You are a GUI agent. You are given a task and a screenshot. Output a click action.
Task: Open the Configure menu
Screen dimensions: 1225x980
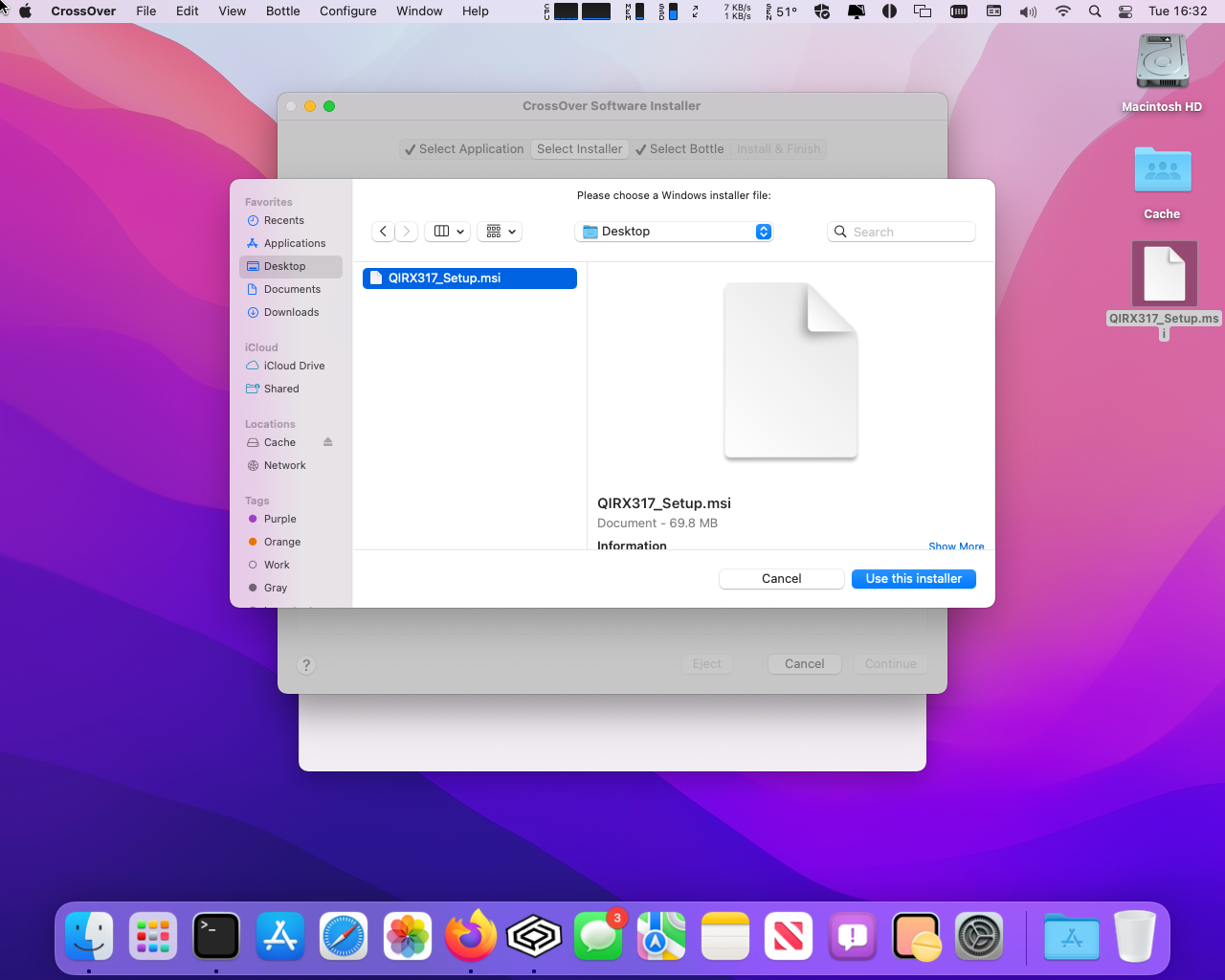tap(348, 11)
